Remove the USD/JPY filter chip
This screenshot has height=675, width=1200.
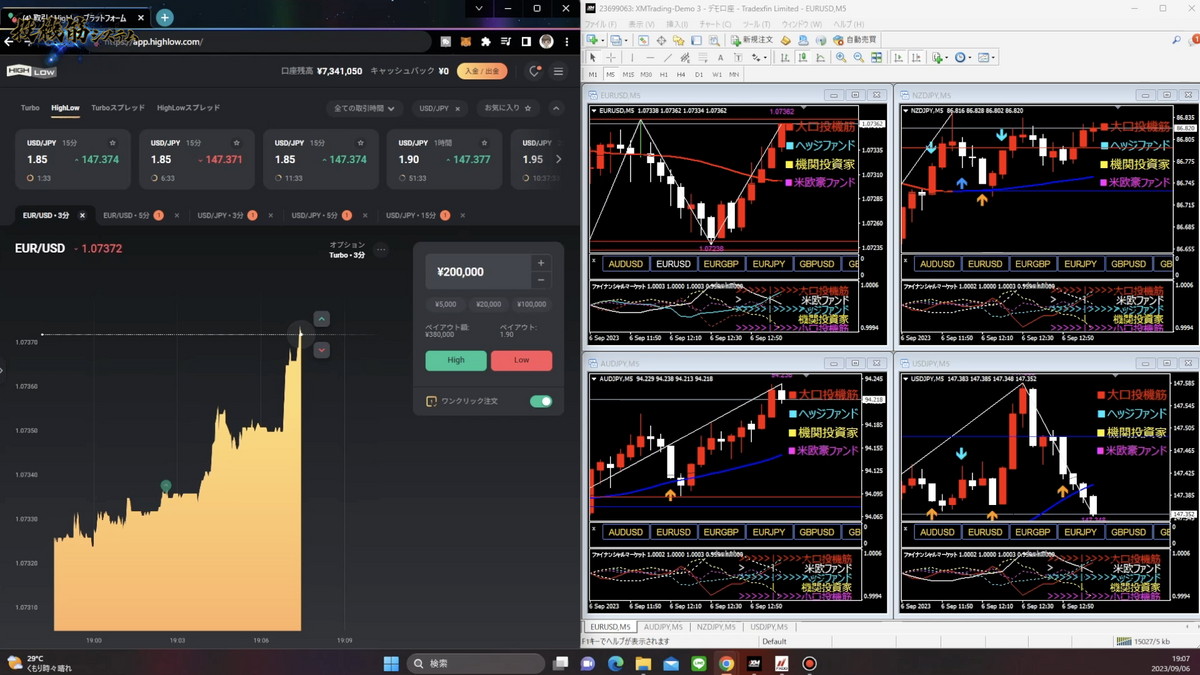[458, 108]
